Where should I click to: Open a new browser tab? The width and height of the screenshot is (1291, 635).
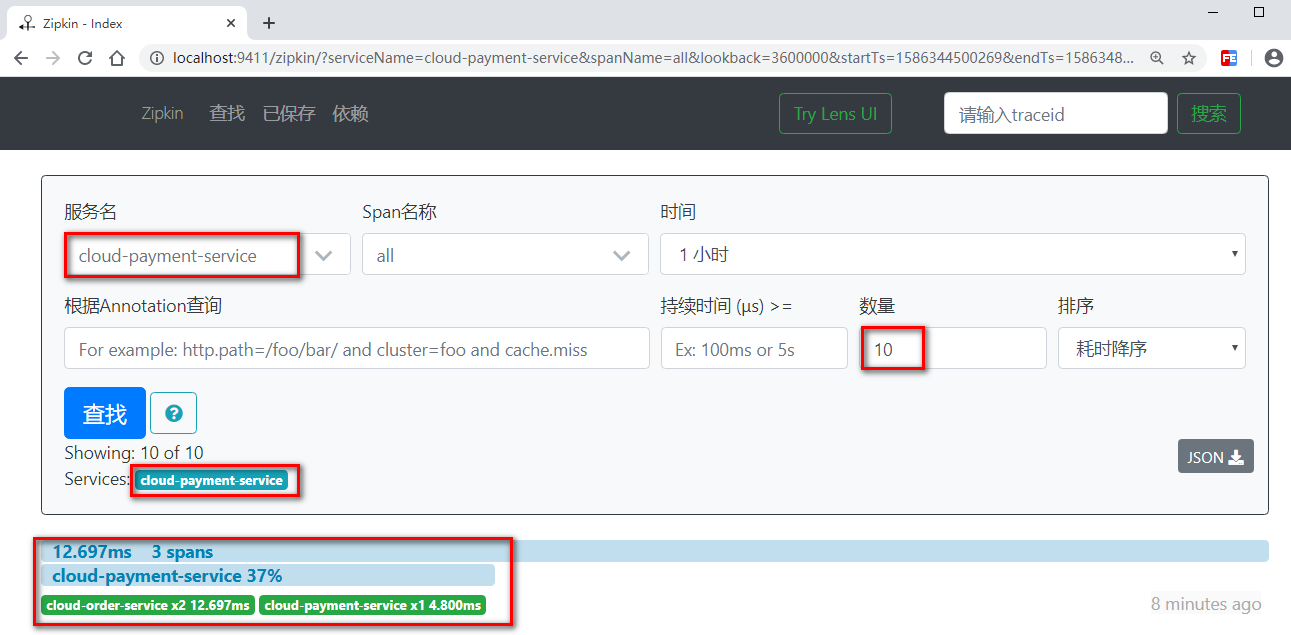pos(268,23)
